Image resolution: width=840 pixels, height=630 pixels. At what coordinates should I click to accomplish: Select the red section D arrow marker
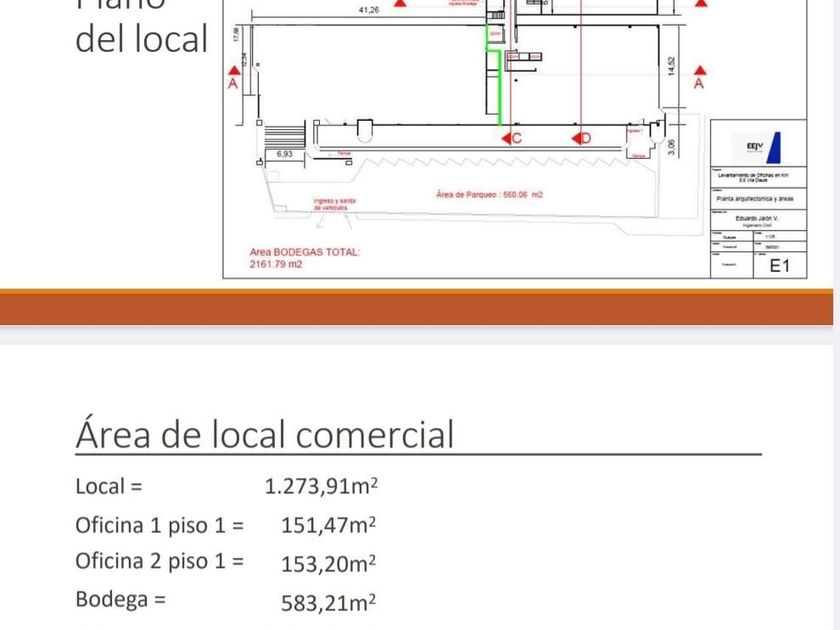(576, 138)
